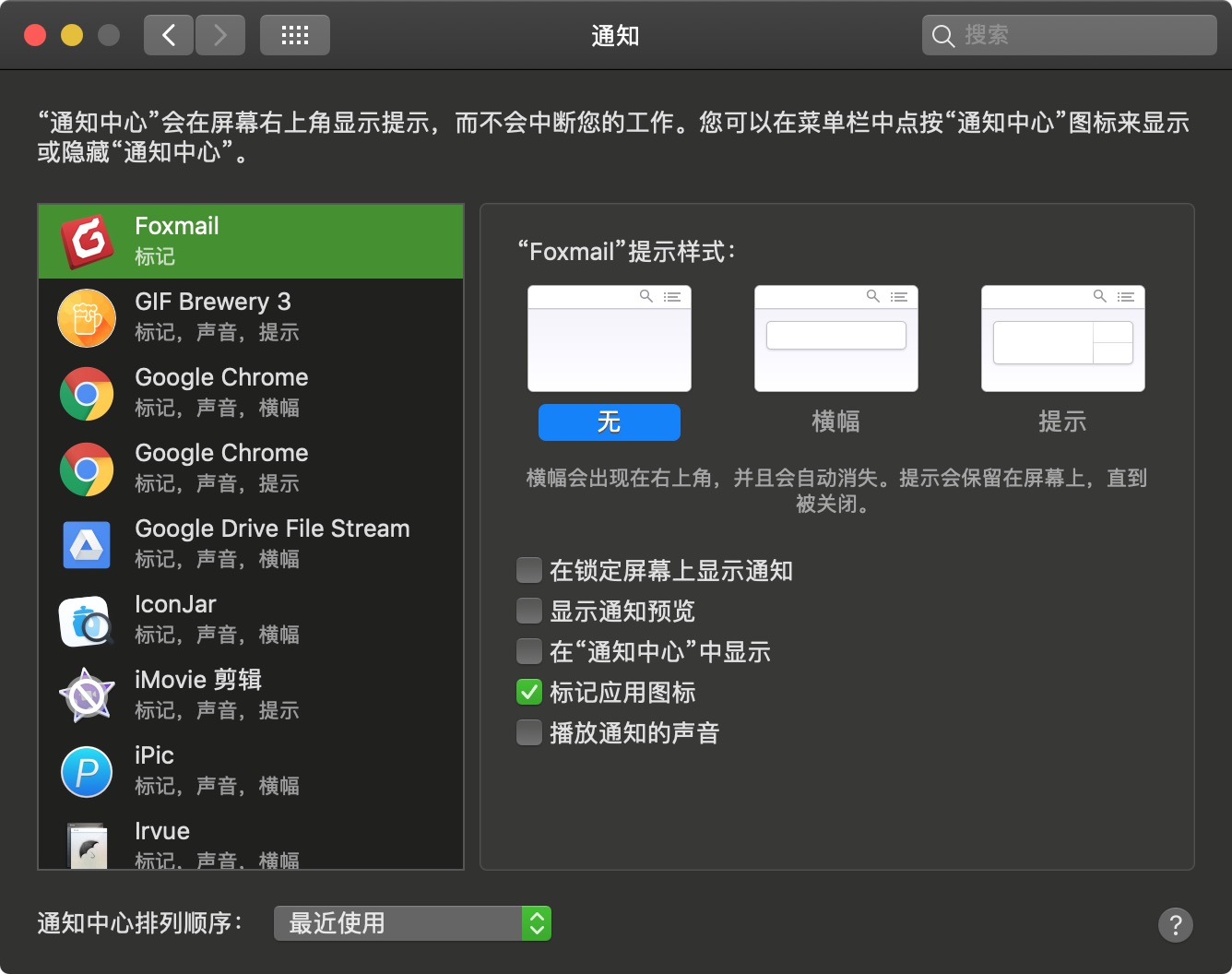1232x974 pixels.
Task: Click the GIF Brewery 3 beer icon
Action: point(87,317)
